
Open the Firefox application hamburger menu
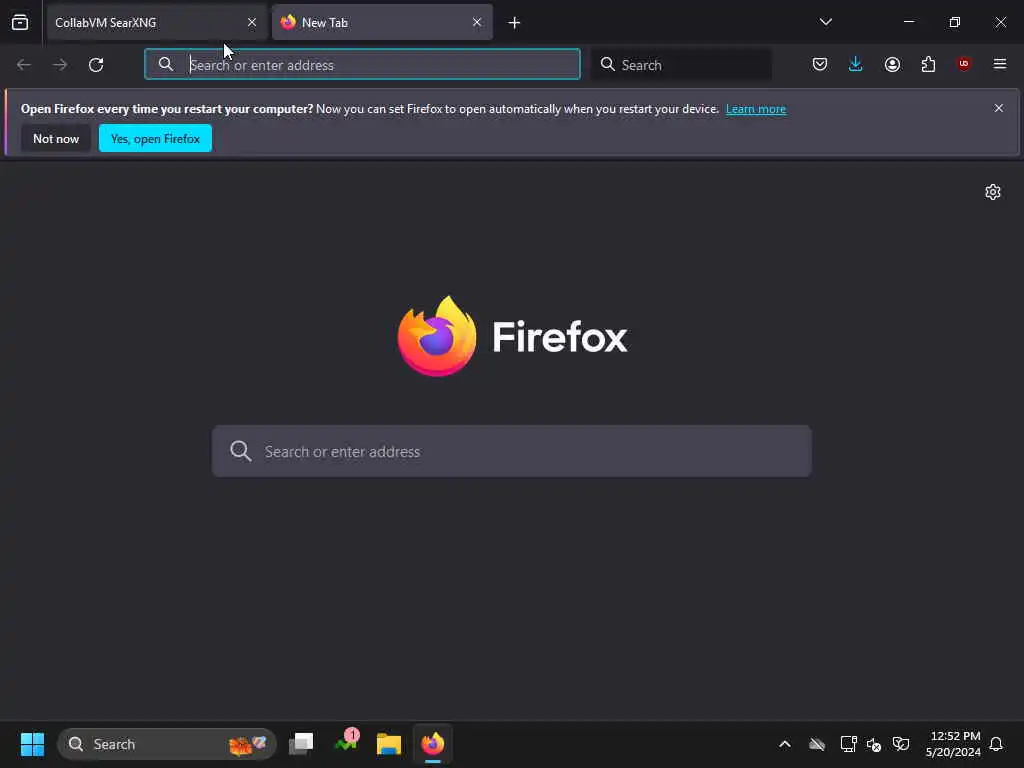coord(1000,64)
